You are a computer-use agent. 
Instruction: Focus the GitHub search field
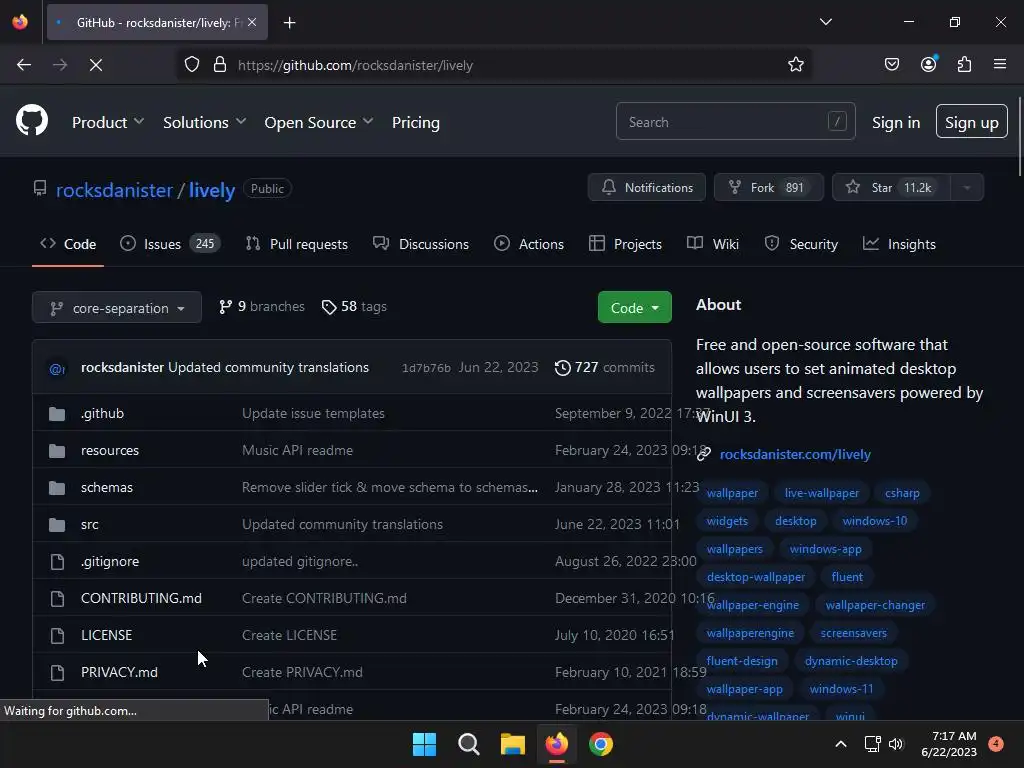(x=735, y=121)
